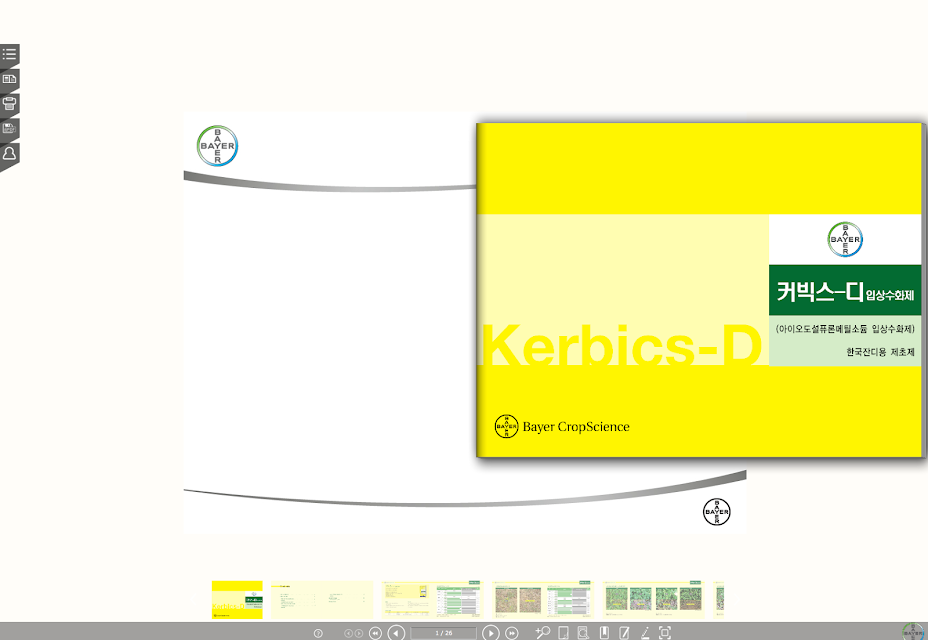Open the note memo tool icon
The image size is (928, 640).
624,633
